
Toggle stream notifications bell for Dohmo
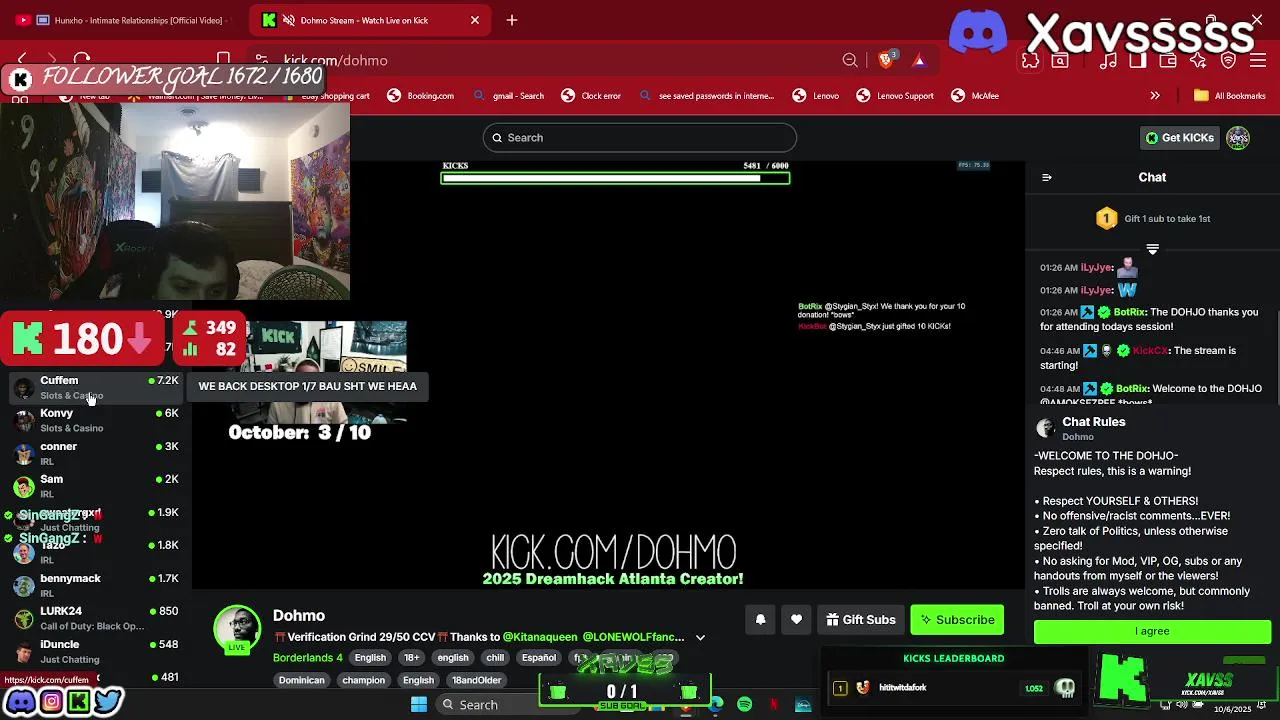point(760,620)
